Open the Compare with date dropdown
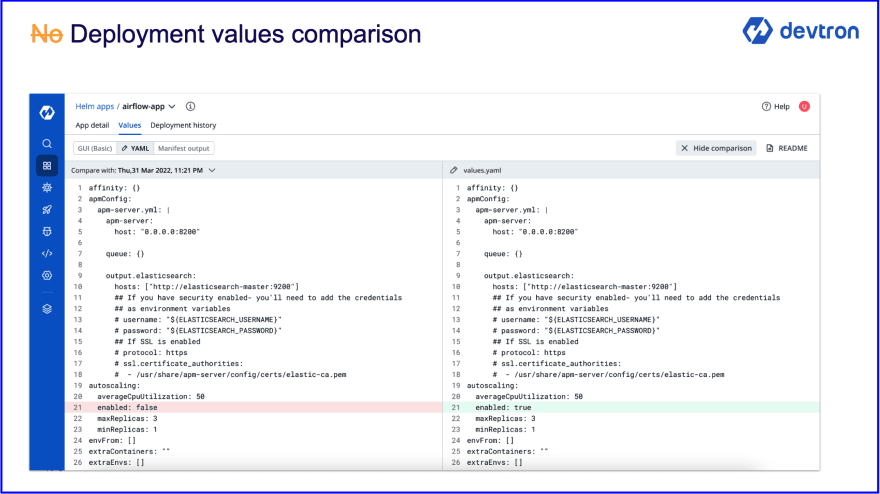The image size is (880, 494). pyautogui.click(x=143, y=170)
